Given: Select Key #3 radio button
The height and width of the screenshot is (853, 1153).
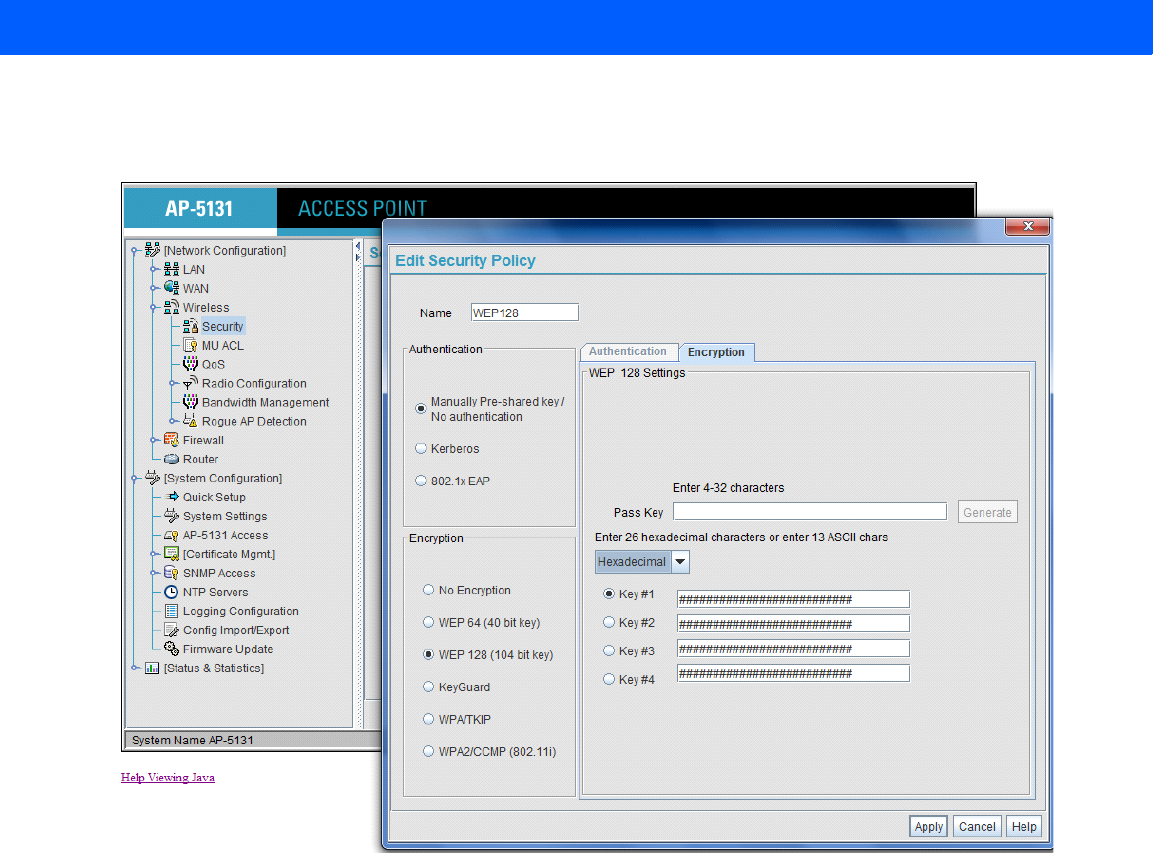Looking at the screenshot, I should coord(609,651).
